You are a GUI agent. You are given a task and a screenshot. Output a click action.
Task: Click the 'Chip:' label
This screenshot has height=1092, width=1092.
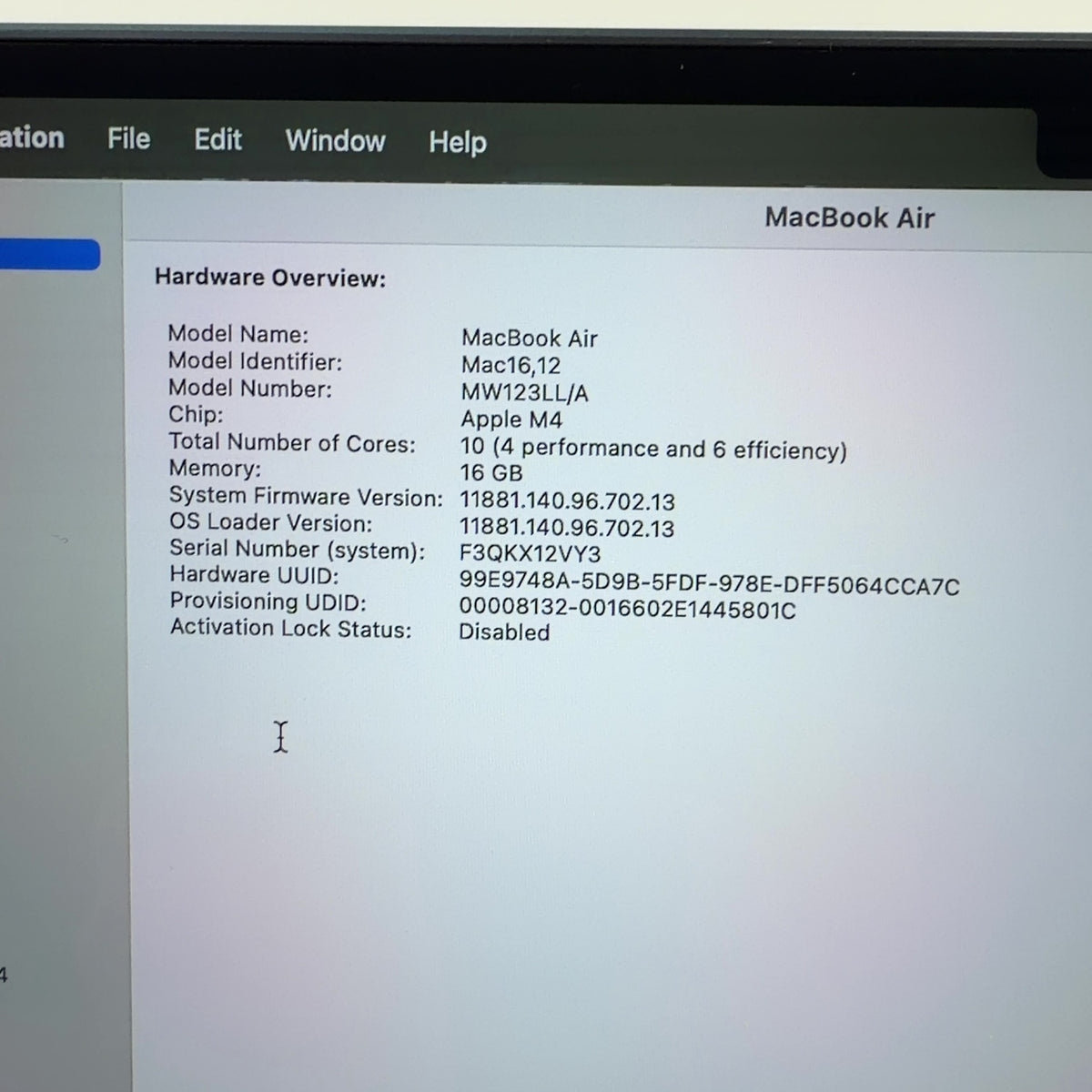196,415
